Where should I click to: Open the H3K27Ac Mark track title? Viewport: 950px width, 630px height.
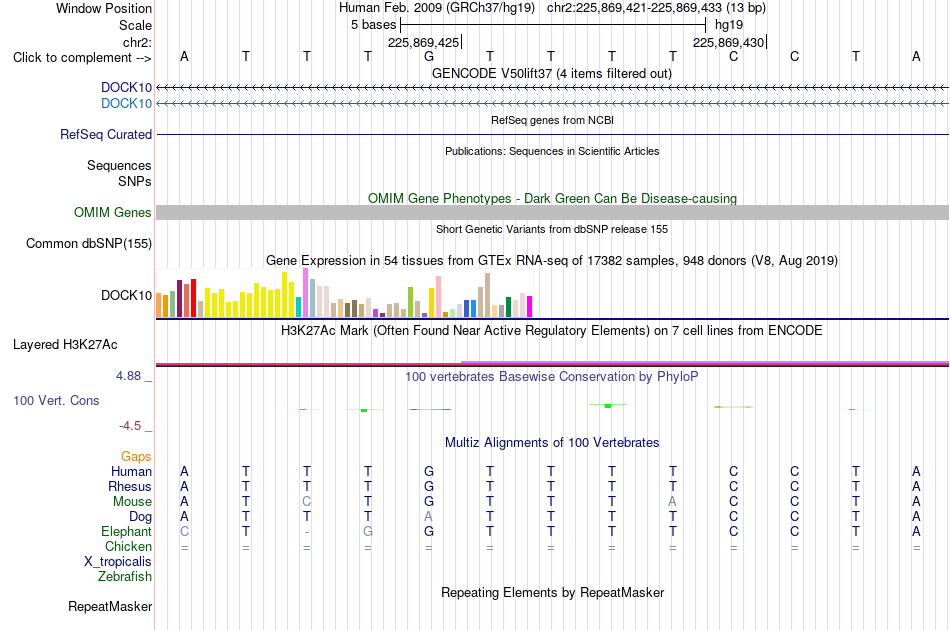552,331
